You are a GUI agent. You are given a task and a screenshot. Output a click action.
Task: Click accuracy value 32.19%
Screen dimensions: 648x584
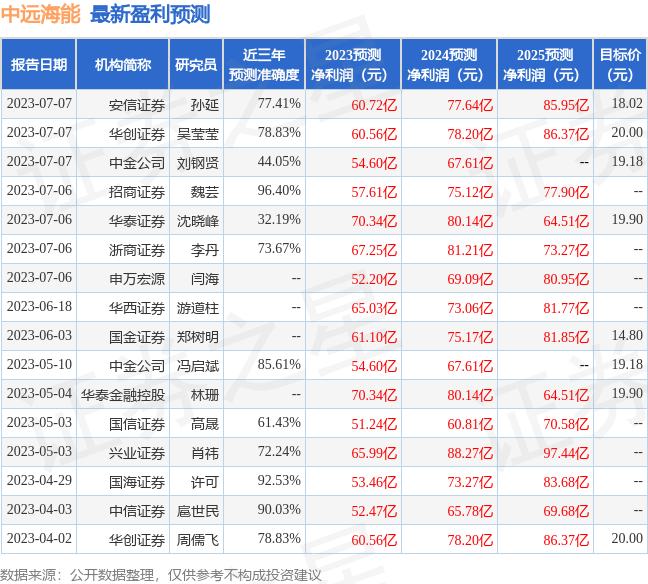pos(279,219)
